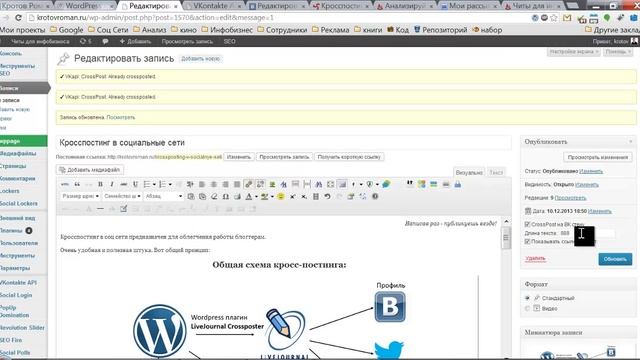Insert a blockquote
This screenshot has height=360, width=640.
(77, 184)
